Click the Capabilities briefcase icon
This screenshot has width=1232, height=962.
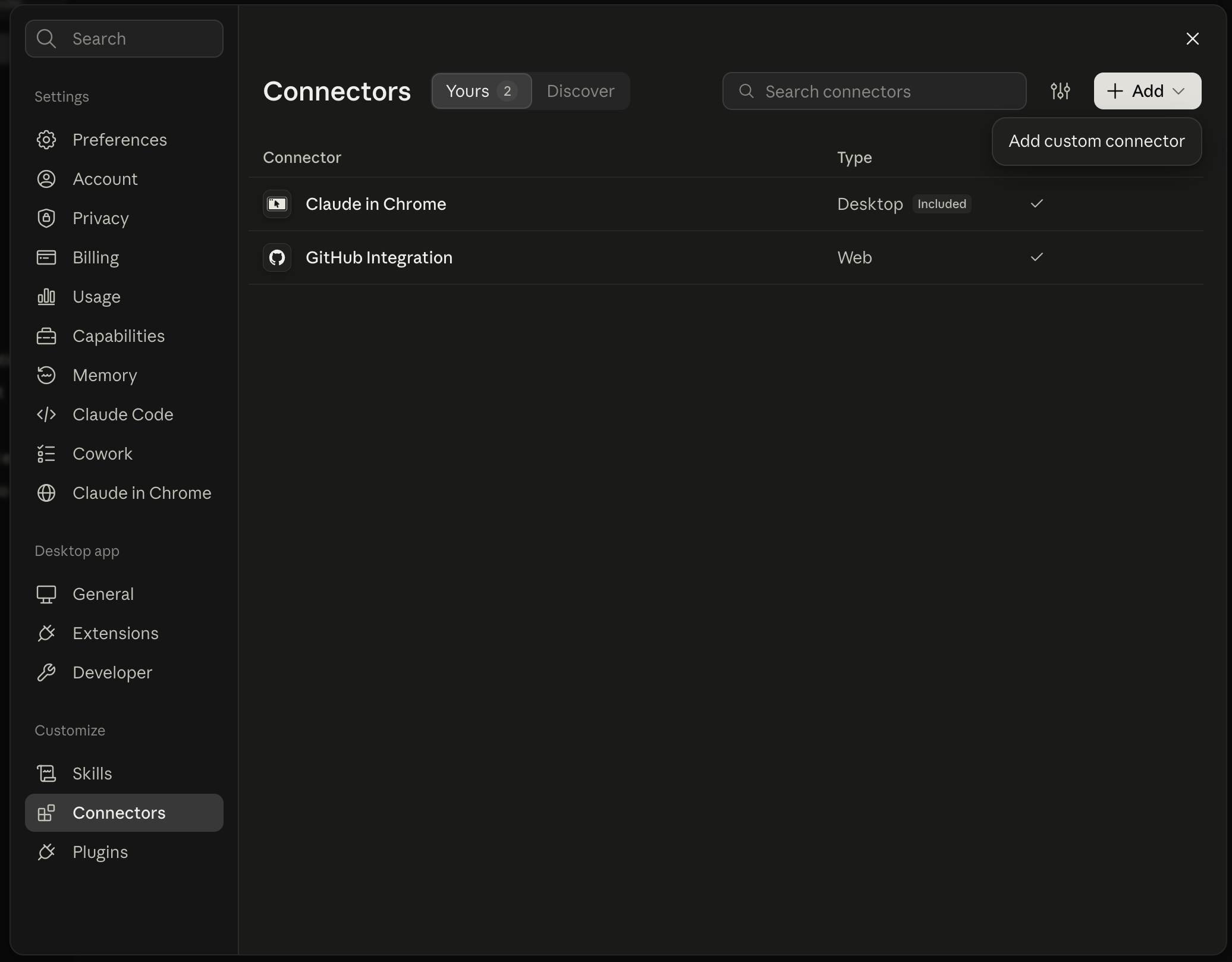coord(46,336)
